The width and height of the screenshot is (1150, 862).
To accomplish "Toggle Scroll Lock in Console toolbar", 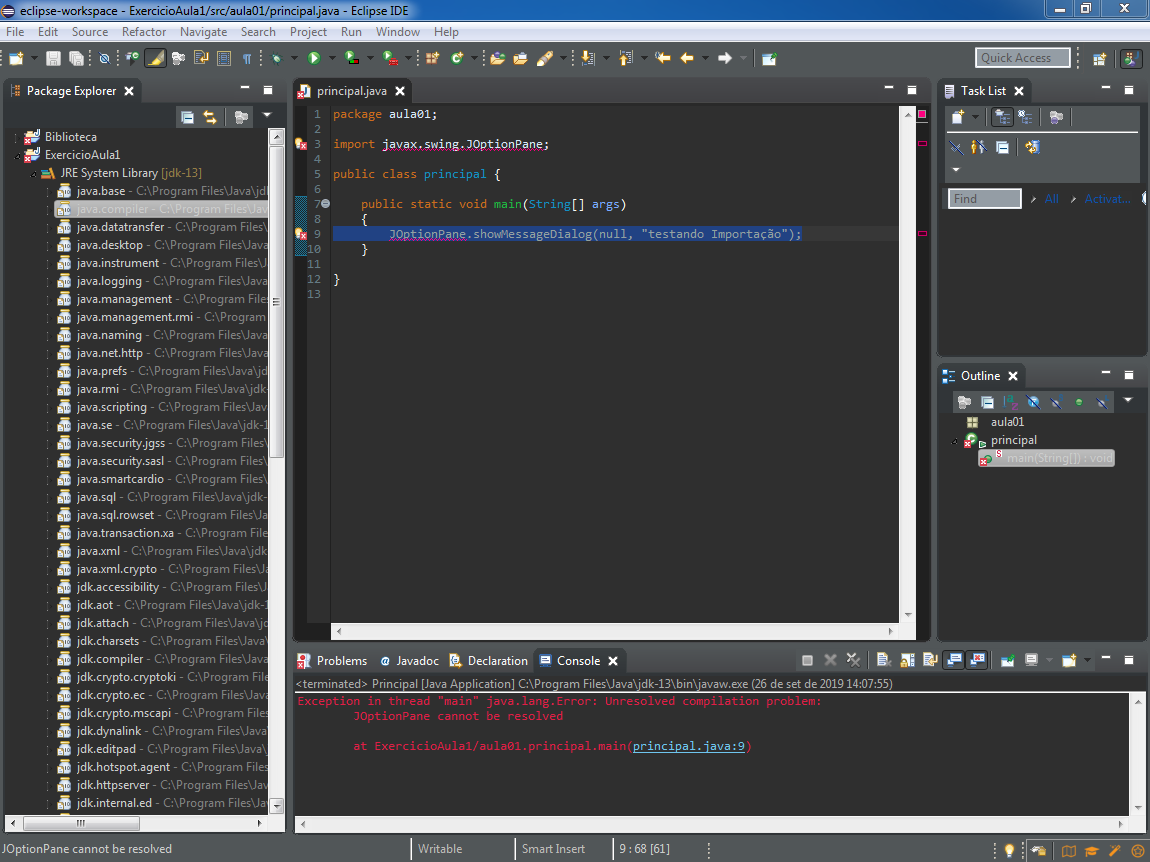I will point(907,660).
